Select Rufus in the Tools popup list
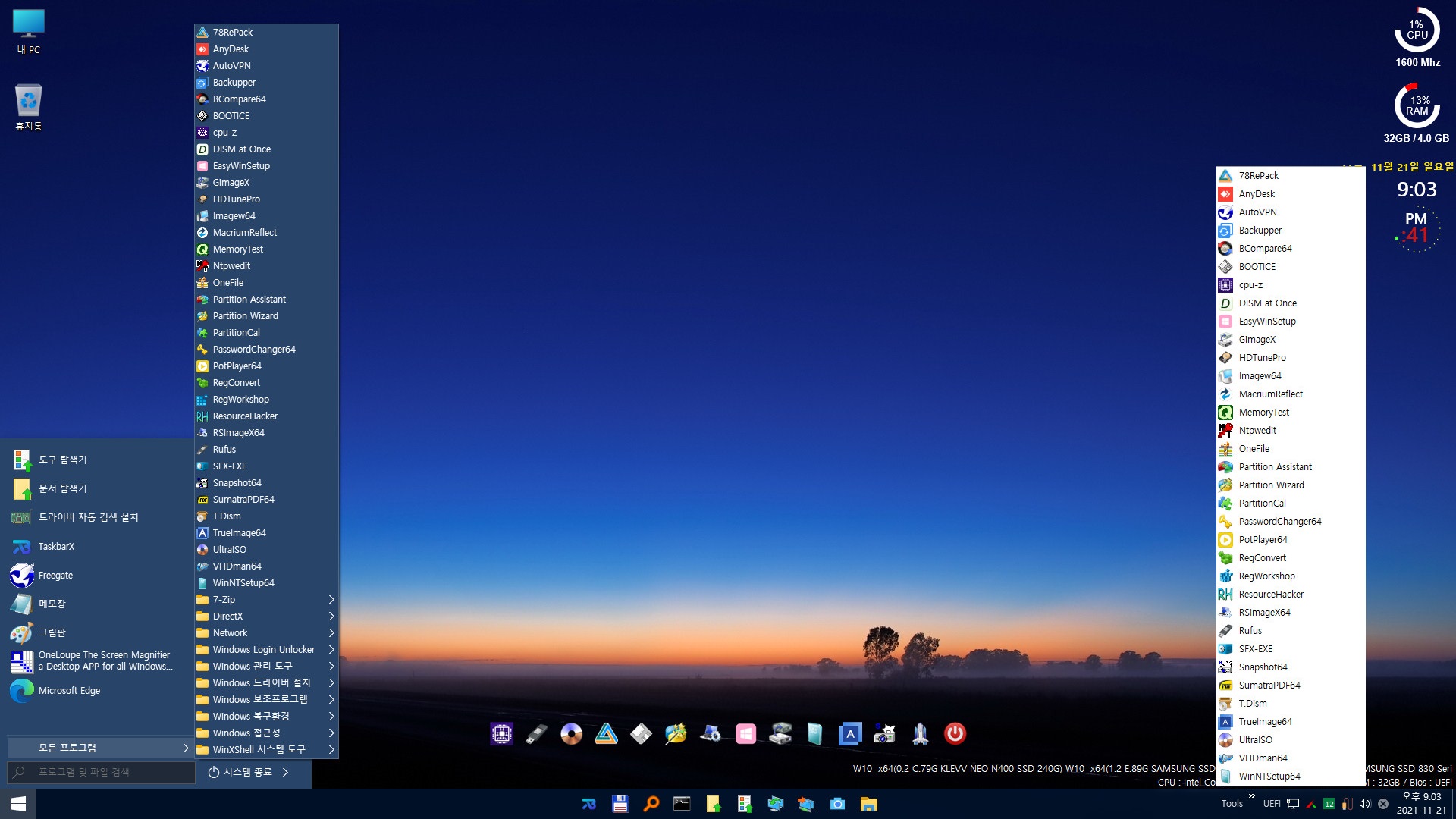The image size is (1456, 819). (1290, 630)
